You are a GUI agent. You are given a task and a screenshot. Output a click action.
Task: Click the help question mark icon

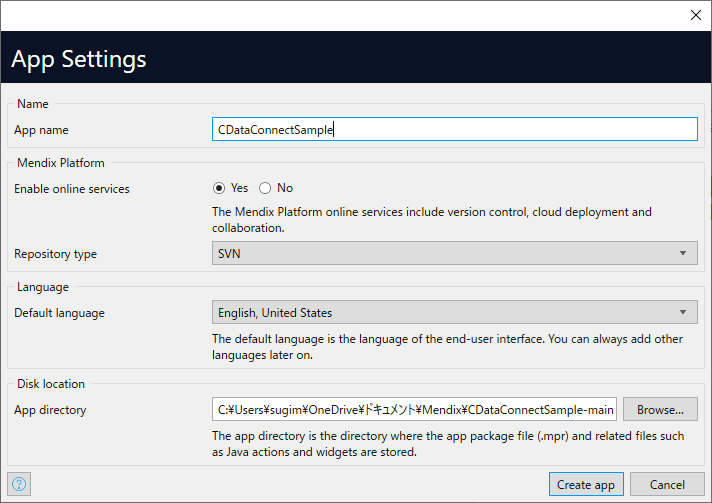pyautogui.click(x=18, y=485)
